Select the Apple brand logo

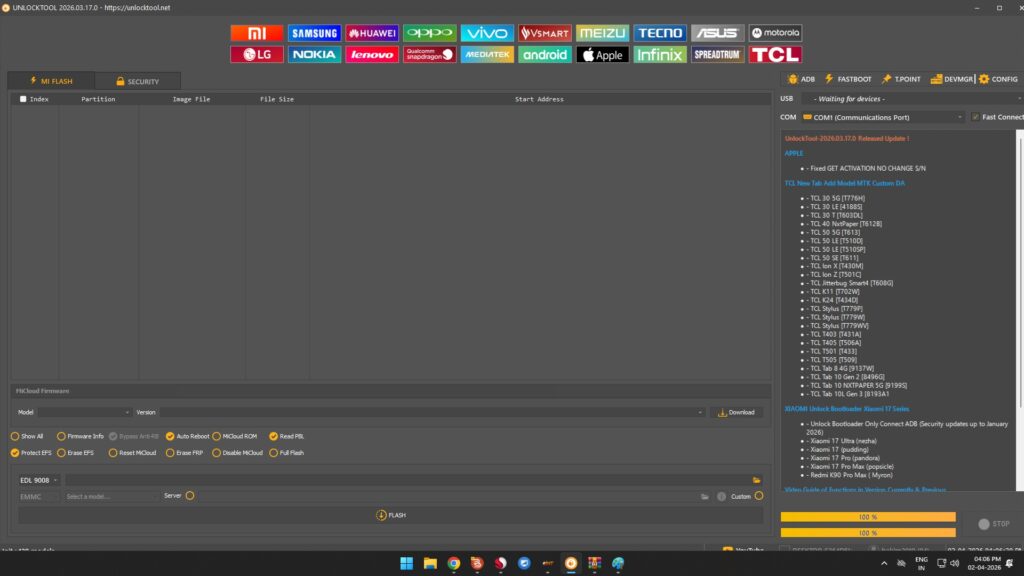pyautogui.click(x=602, y=54)
